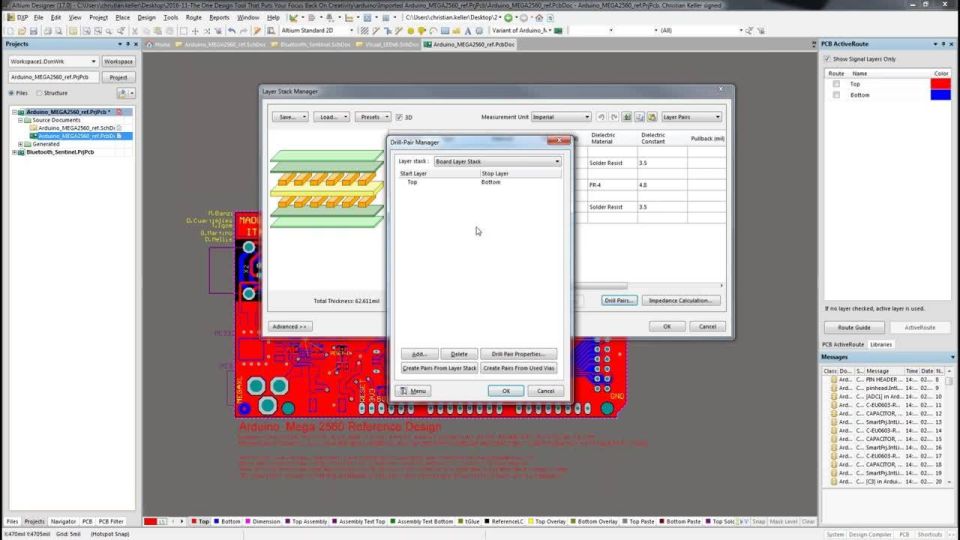Select the Files radio button in Projects panel
This screenshot has height=540, width=960.
pos(11,93)
